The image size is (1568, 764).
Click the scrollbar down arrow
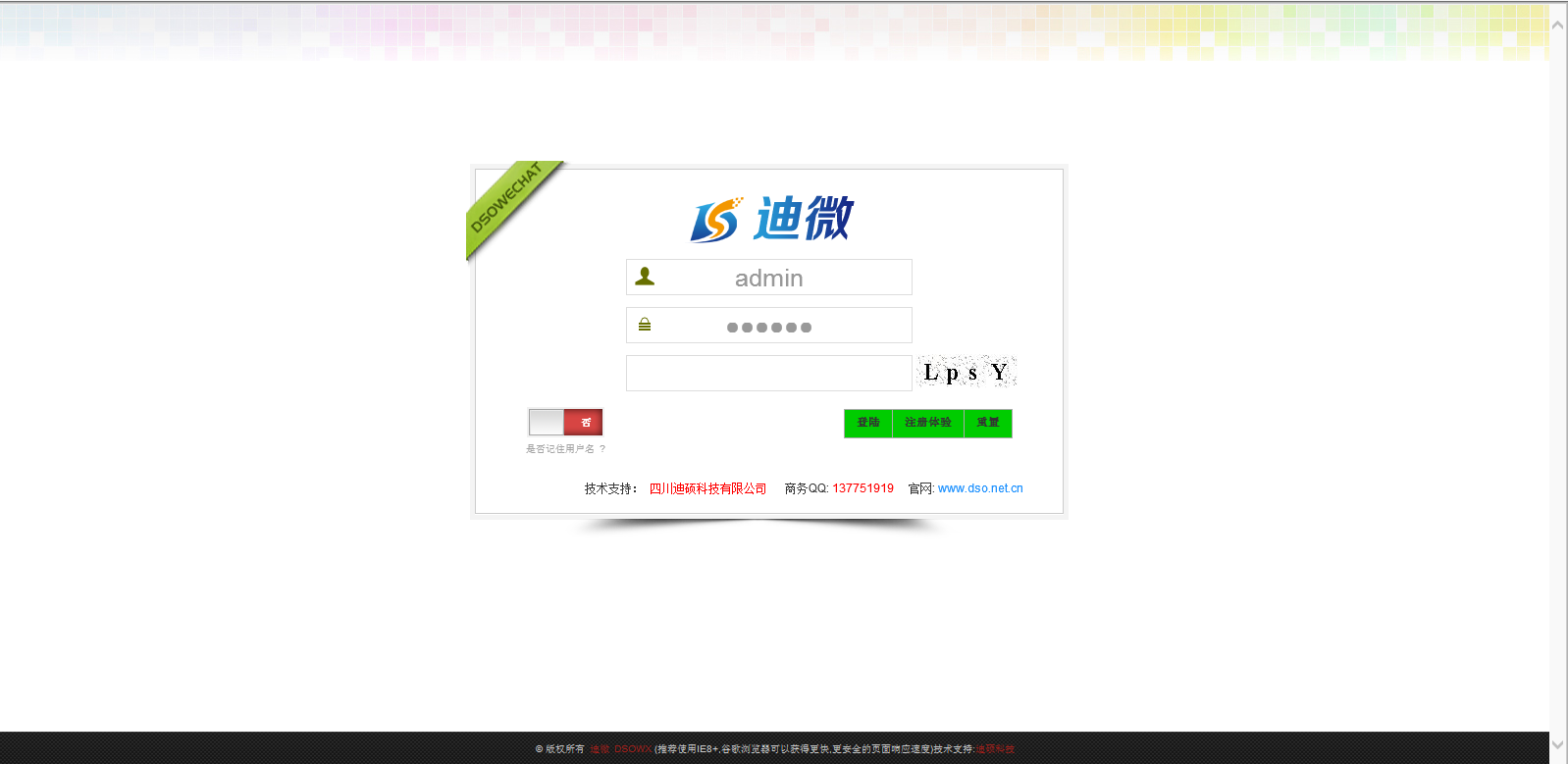click(x=1558, y=744)
